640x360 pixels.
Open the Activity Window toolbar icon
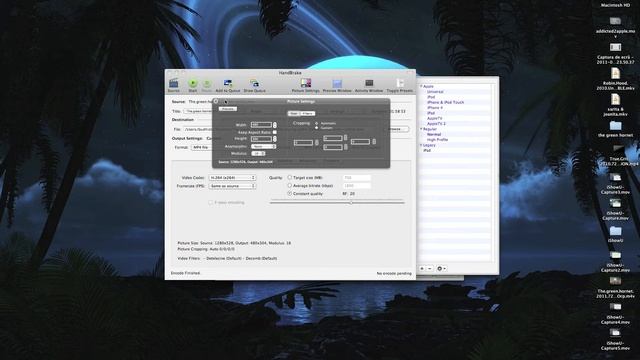coord(369,83)
